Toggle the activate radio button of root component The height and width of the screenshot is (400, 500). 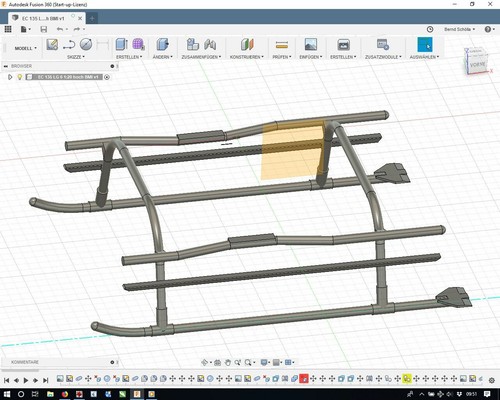[x=107, y=77]
